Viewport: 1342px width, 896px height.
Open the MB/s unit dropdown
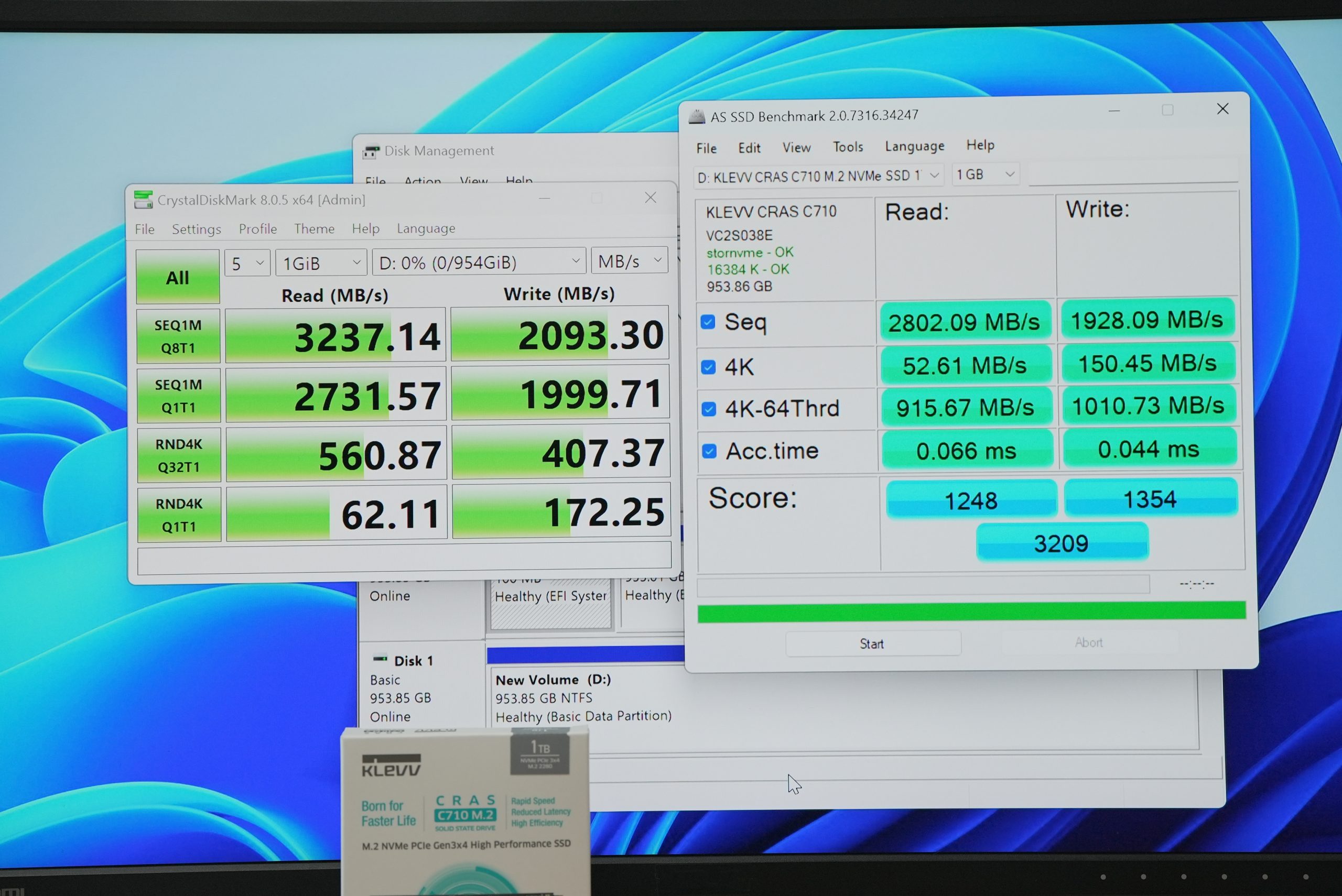(629, 260)
